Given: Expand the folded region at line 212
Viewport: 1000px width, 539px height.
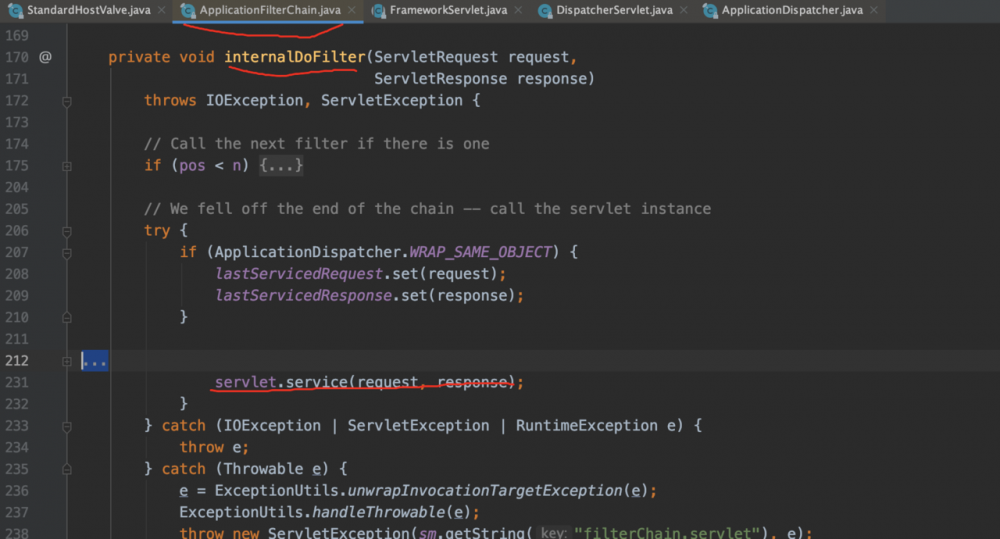Looking at the screenshot, I should (x=67, y=361).
